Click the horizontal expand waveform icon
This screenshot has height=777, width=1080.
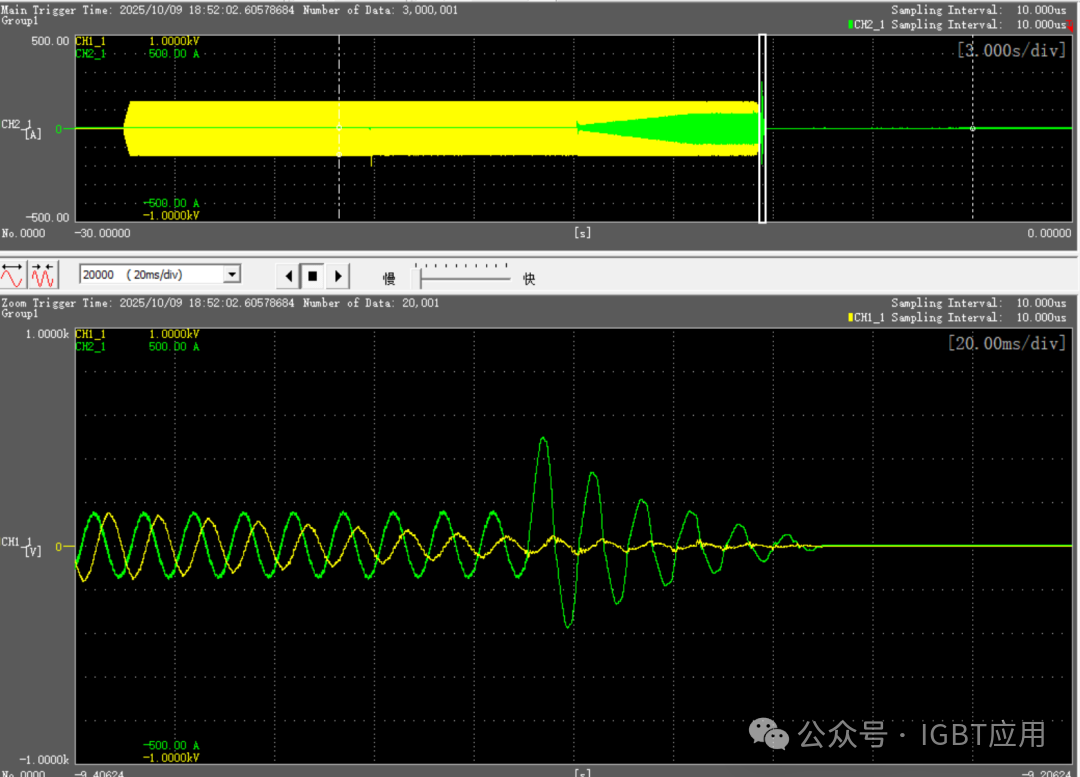(x=12, y=275)
